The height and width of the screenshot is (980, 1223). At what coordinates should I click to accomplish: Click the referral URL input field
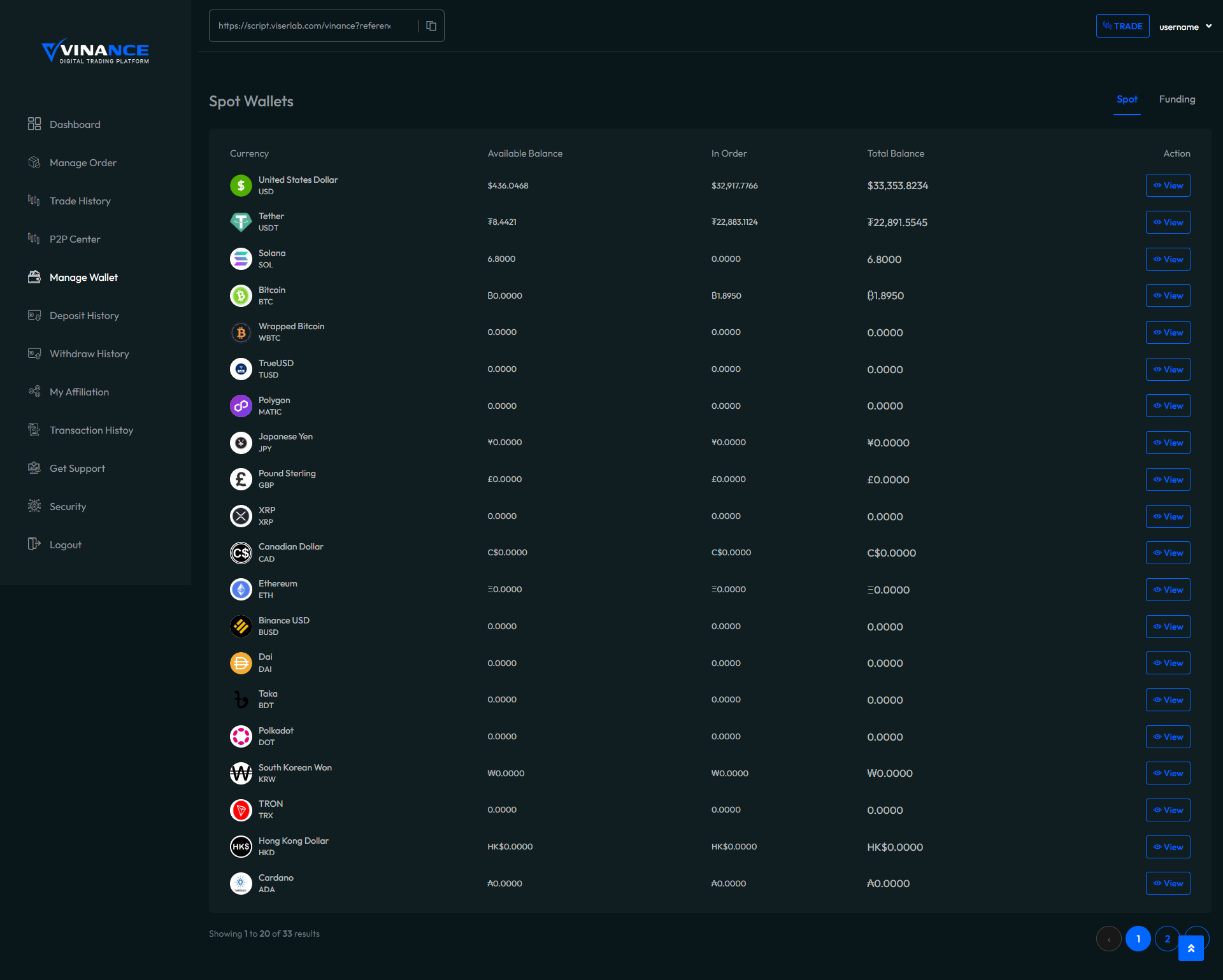306,26
